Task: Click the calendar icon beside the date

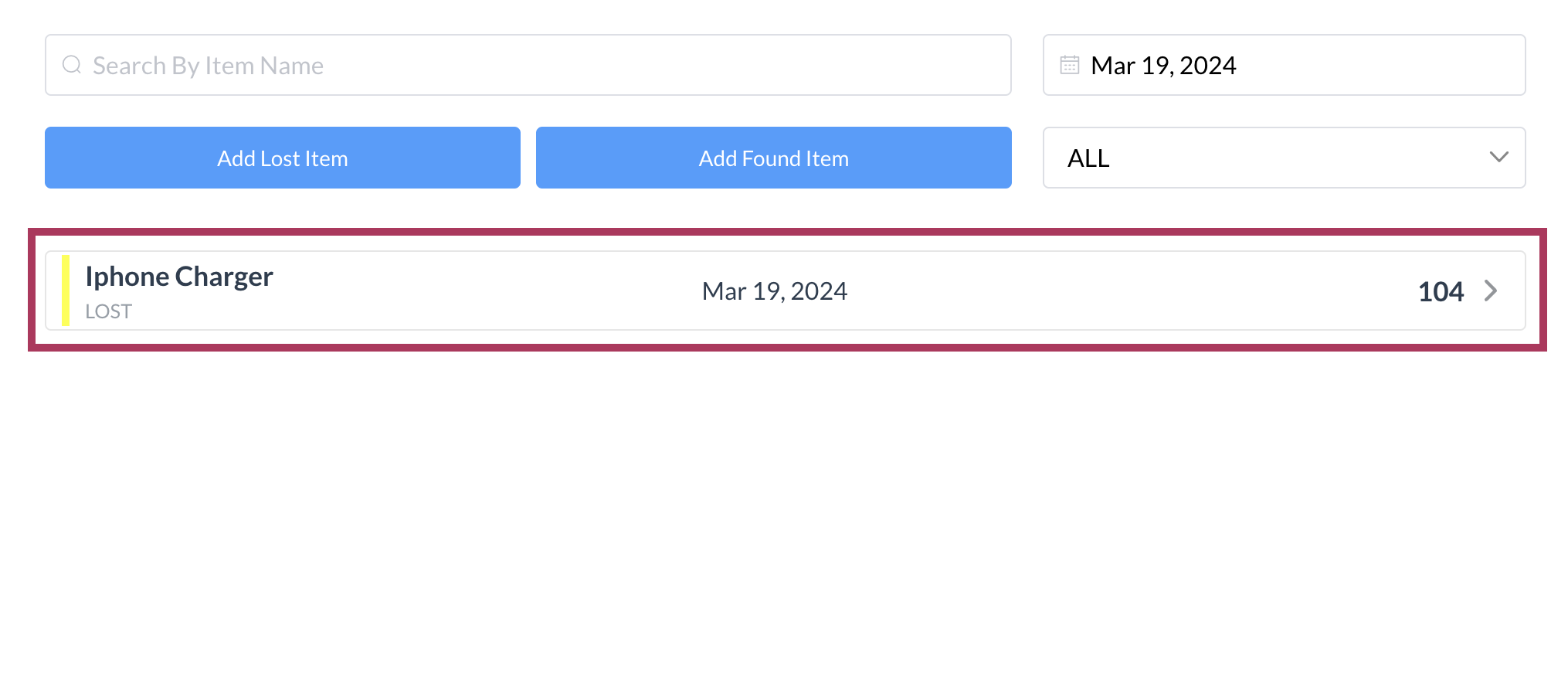Action: pos(1069,65)
